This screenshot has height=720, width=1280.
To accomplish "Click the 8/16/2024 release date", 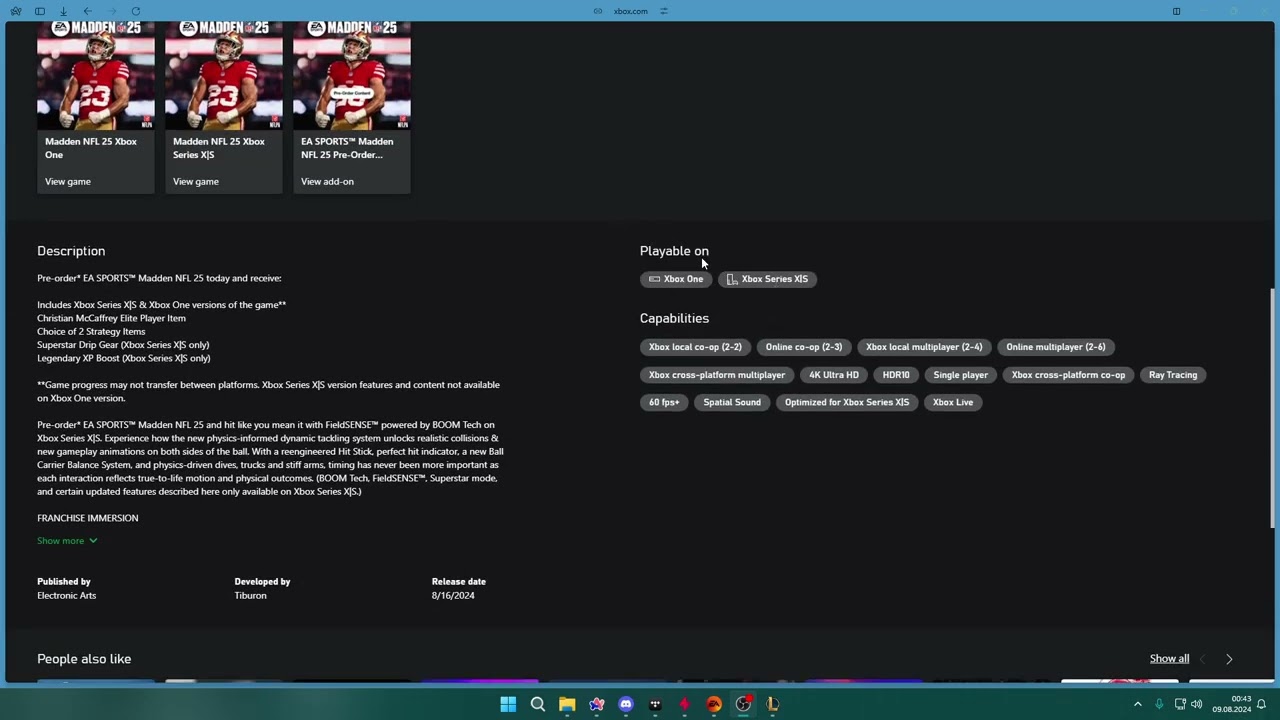I will [453, 596].
